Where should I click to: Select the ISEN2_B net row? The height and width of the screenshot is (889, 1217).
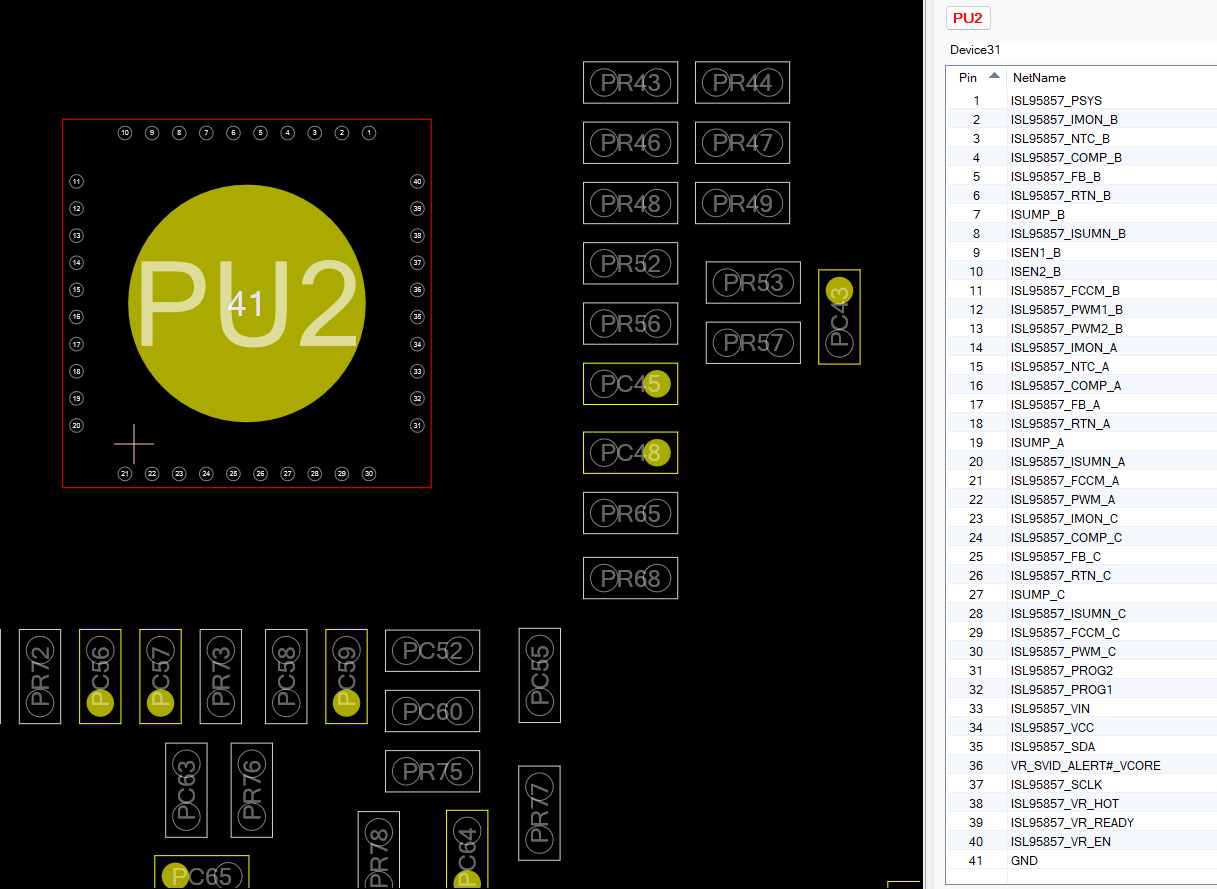pyautogui.click(x=1082, y=271)
